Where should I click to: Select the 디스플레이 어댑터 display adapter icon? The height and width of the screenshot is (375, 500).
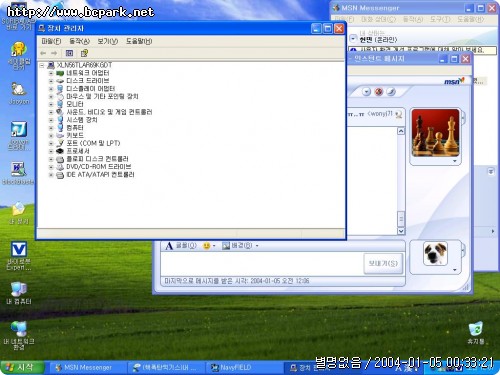(x=60, y=89)
